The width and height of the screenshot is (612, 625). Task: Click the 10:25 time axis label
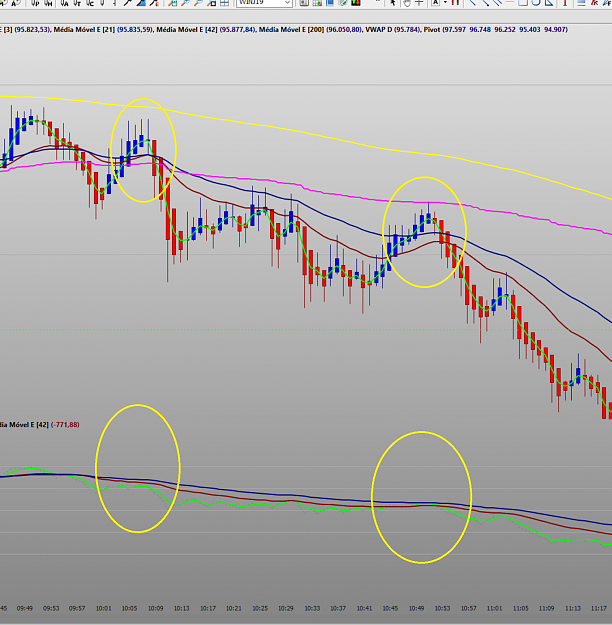pos(260,608)
